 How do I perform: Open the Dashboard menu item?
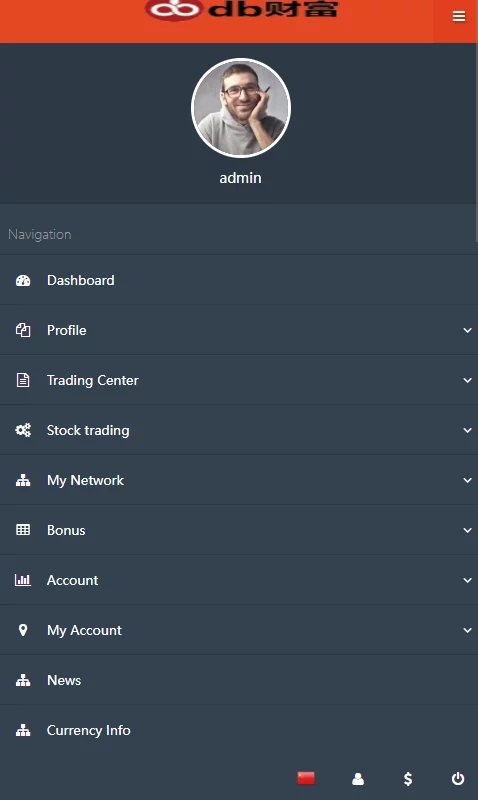click(239, 280)
